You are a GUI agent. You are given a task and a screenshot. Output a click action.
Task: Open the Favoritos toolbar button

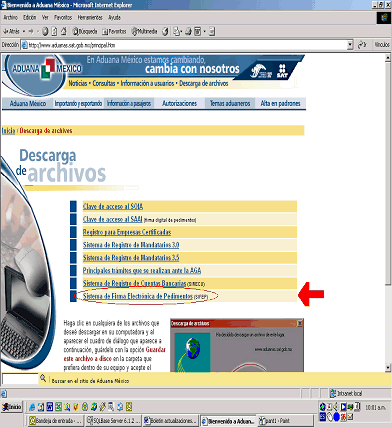coord(114,31)
